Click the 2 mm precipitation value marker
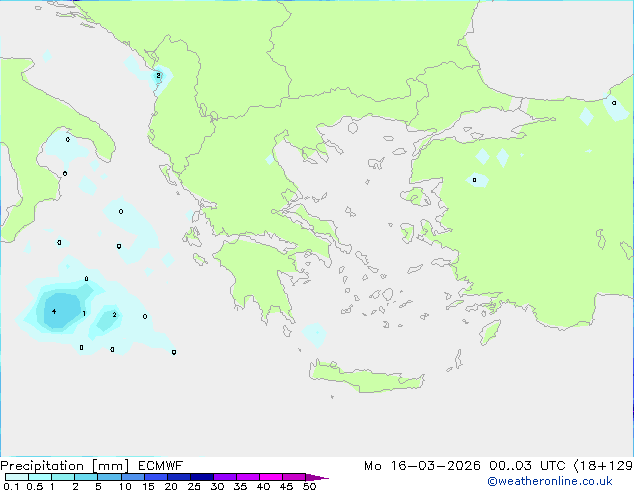The width and height of the screenshot is (634, 490). (x=114, y=315)
